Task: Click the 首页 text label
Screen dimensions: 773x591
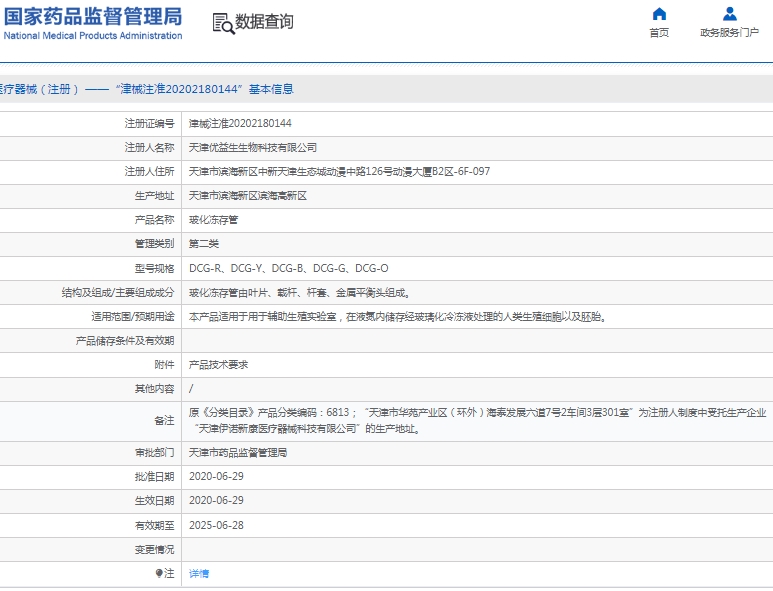Action: tap(659, 33)
